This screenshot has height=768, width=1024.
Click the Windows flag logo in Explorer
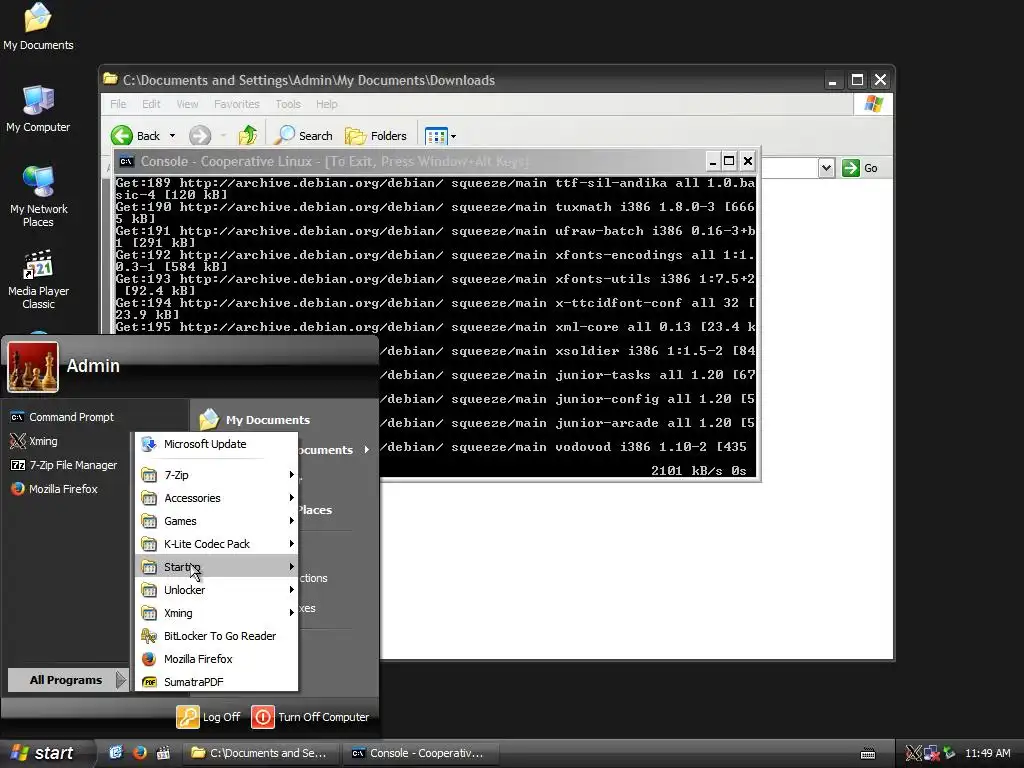click(x=873, y=104)
